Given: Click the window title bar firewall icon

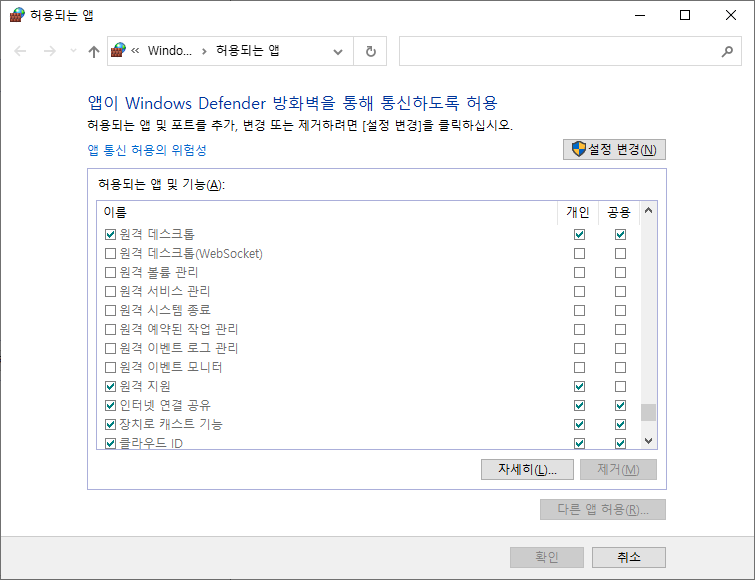Looking at the screenshot, I should point(17,15).
